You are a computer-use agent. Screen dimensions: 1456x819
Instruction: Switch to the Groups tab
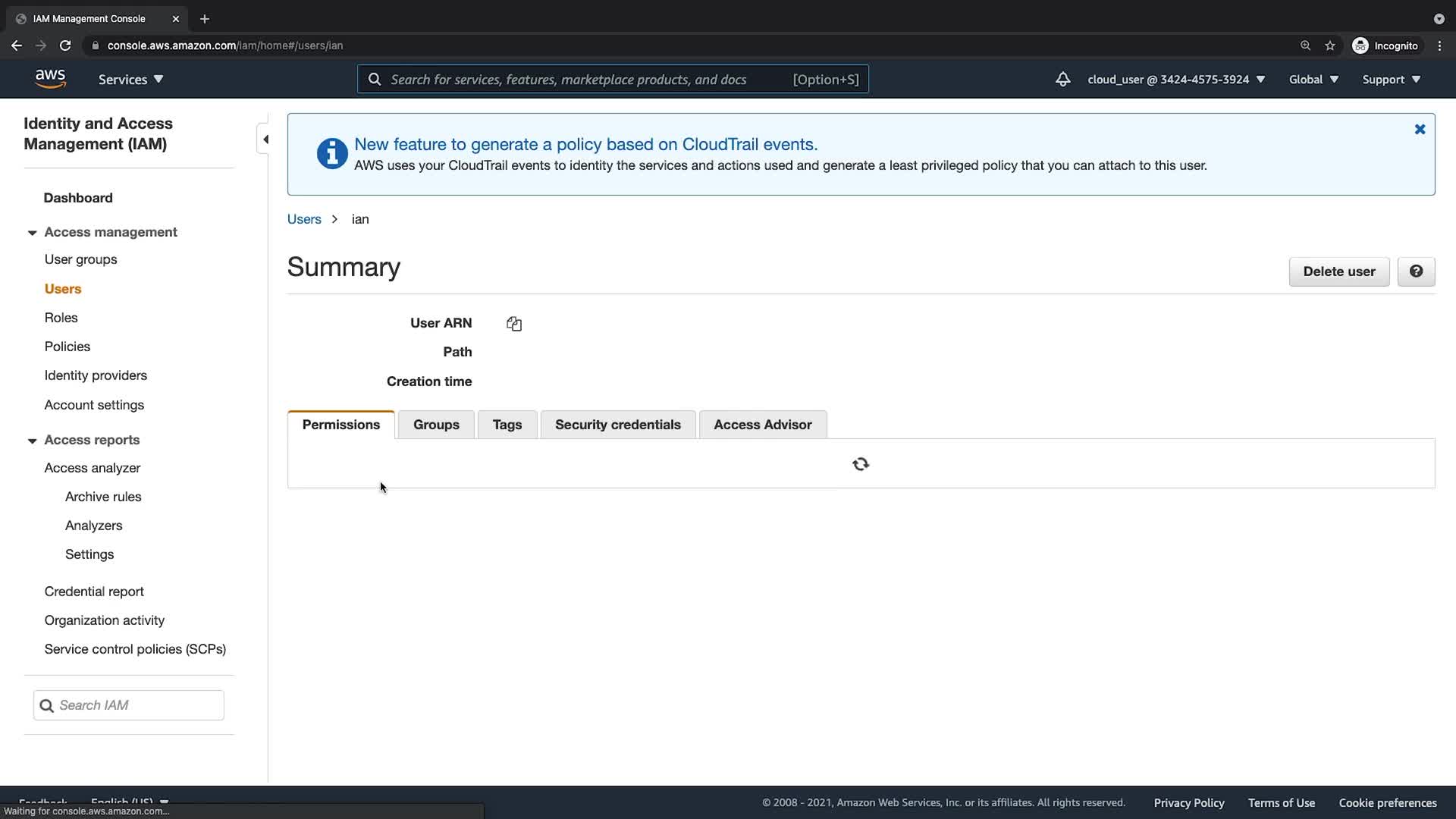(436, 425)
